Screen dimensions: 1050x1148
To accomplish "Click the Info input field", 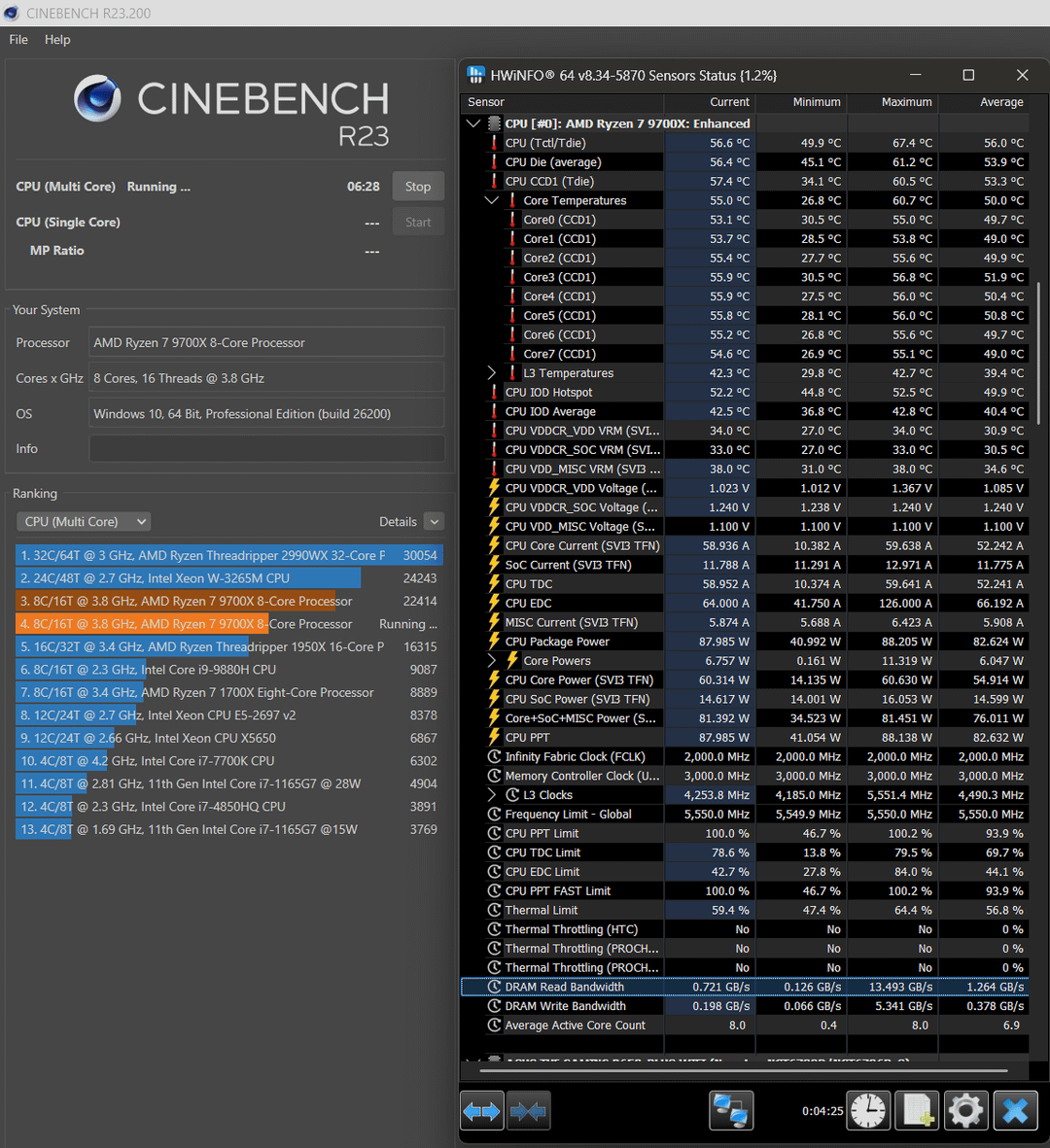I will click(266, 449).
